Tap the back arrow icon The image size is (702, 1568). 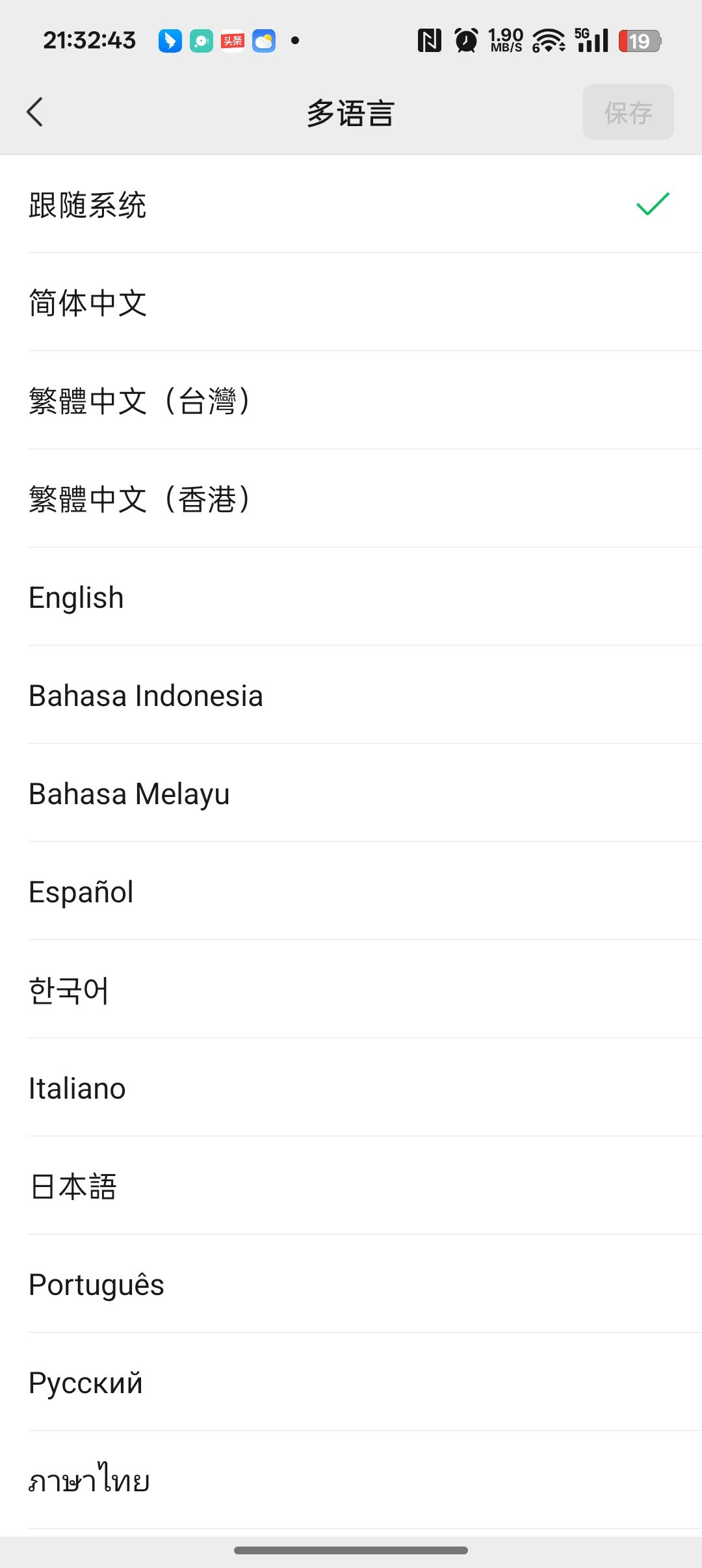click(35, 112)
